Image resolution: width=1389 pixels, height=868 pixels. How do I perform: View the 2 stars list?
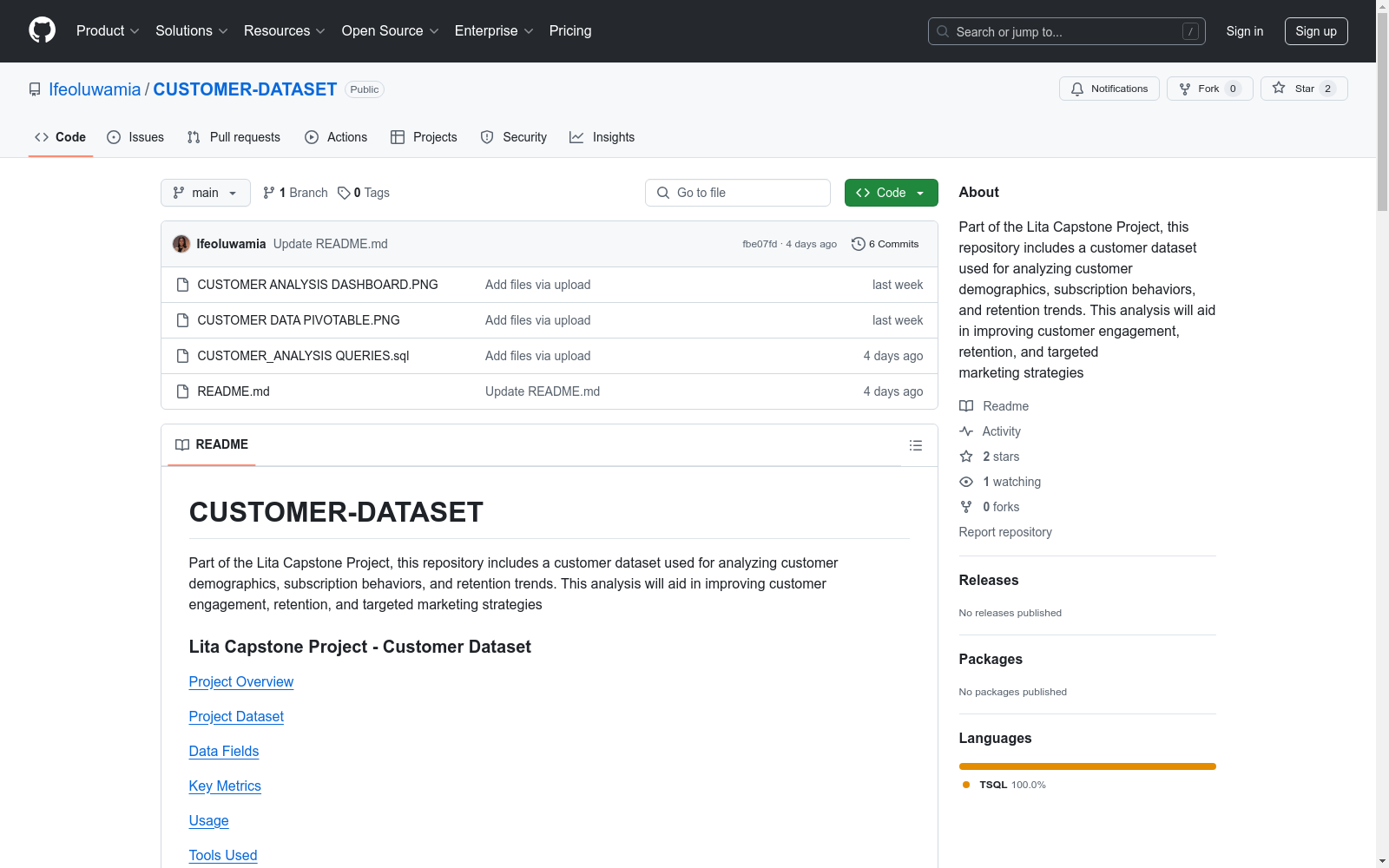pos(990,457)
